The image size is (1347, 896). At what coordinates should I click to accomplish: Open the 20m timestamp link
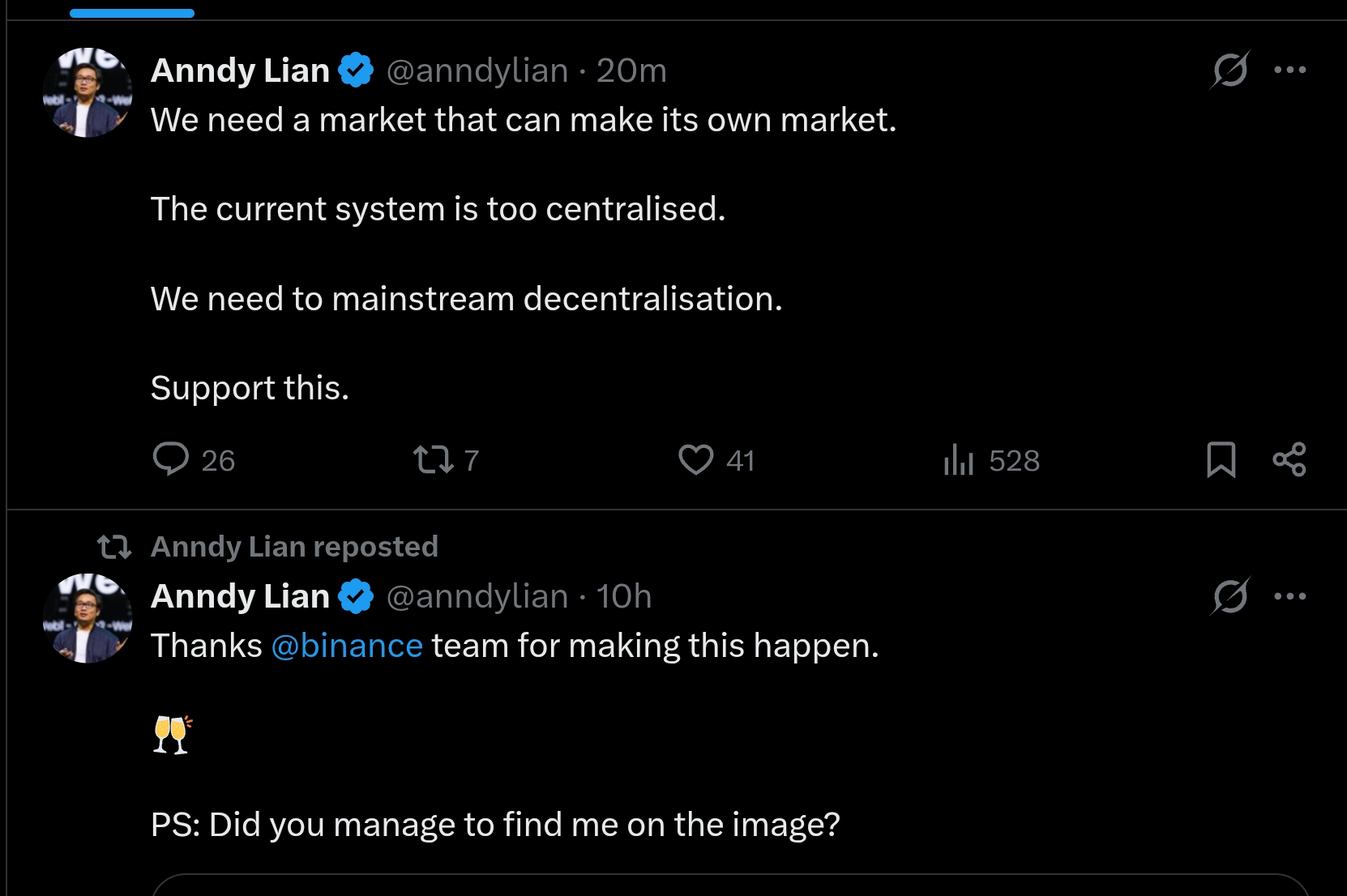click(631, 70)
